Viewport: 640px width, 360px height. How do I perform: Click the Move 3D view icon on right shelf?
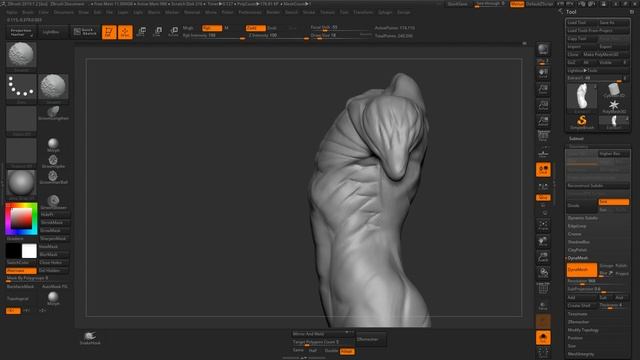[x=543, y=241]
